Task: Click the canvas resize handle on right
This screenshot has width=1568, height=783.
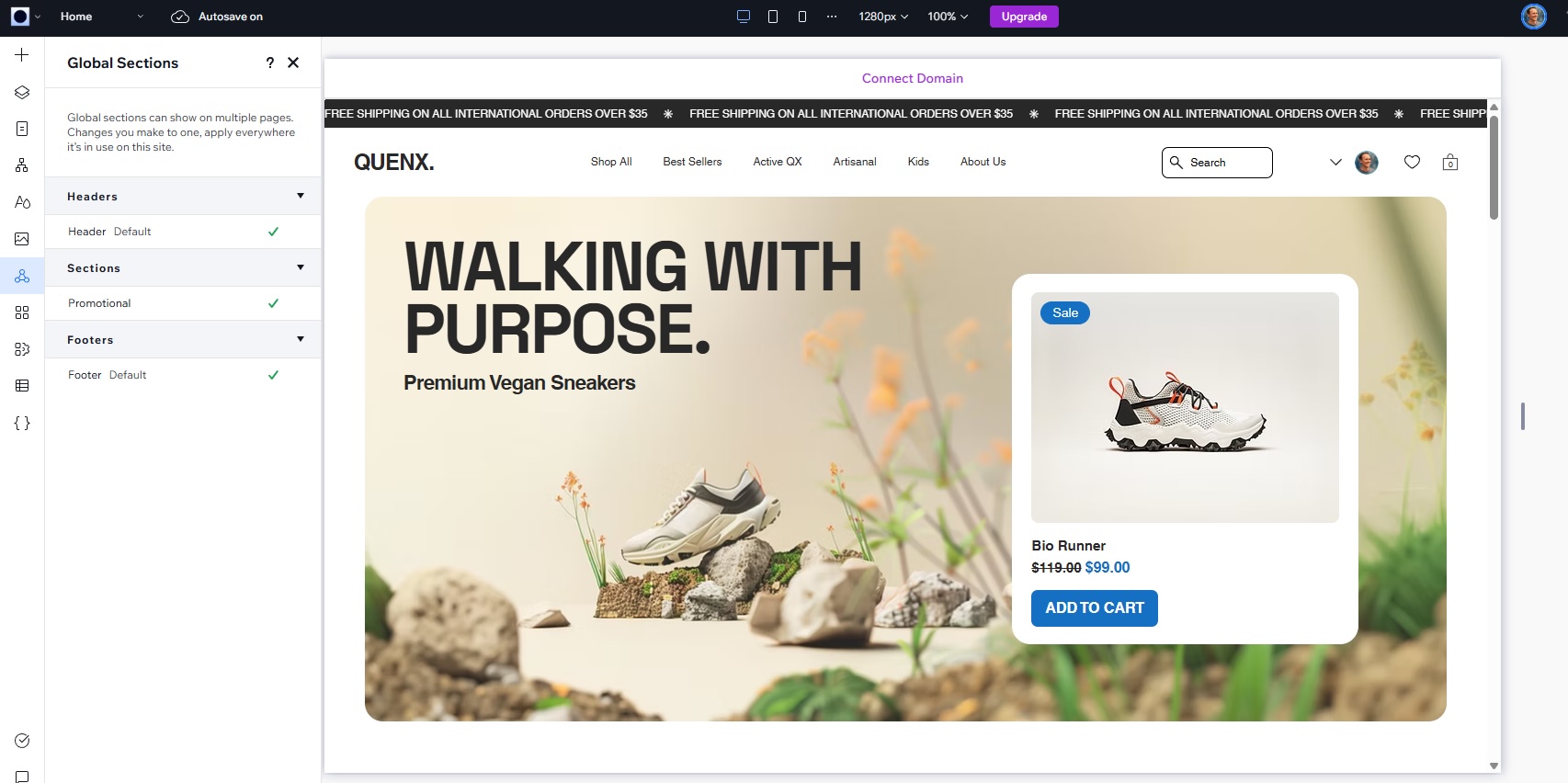Action: point(1523,416)
